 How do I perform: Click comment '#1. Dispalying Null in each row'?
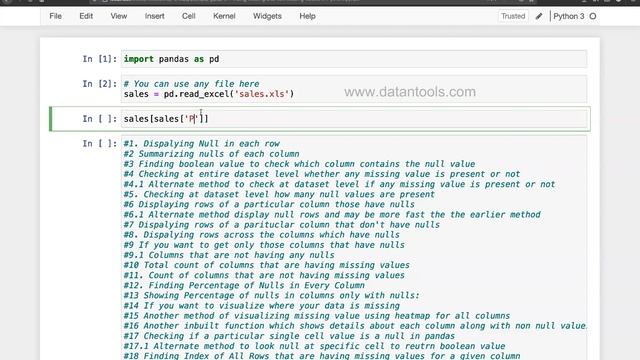coord(202,144)
